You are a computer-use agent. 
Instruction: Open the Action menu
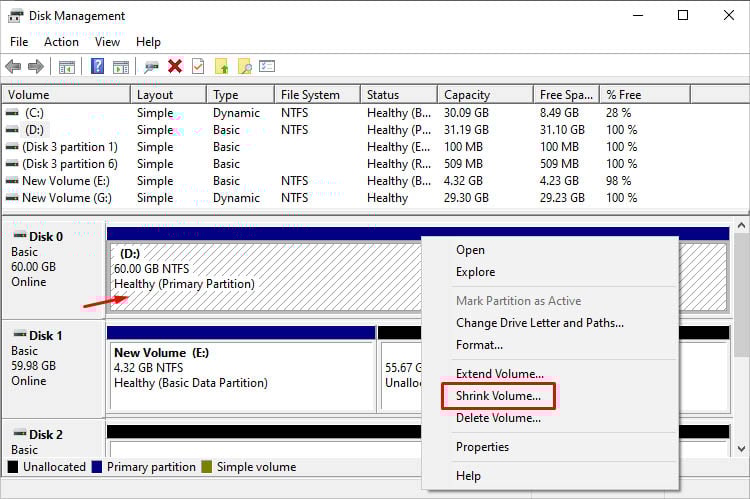point(61,42)
